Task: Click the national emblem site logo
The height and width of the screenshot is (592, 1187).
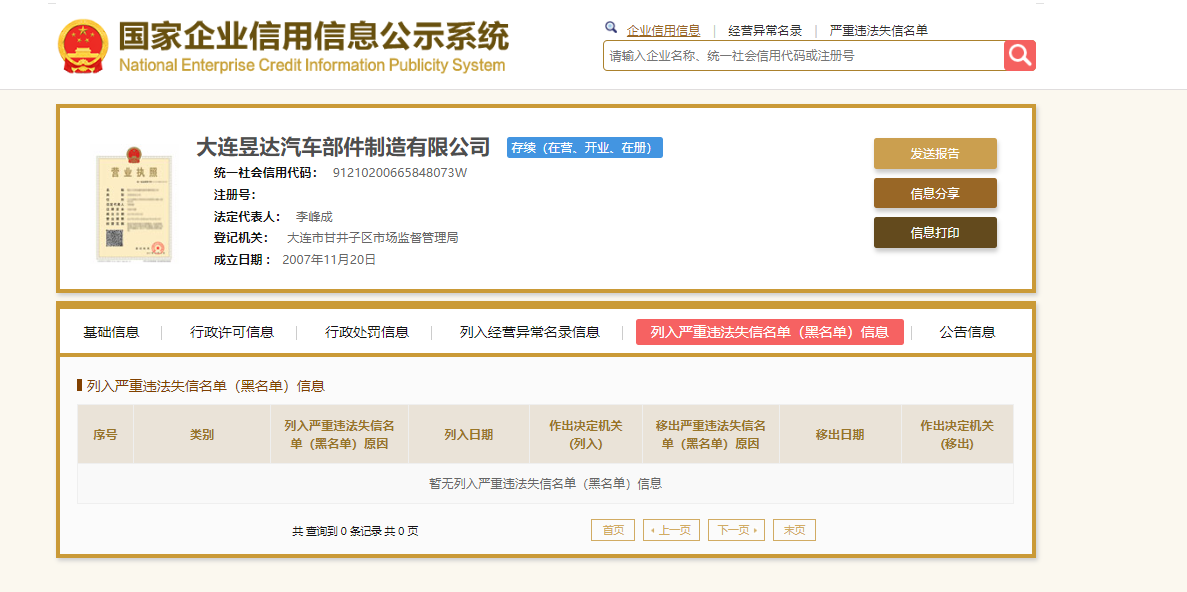Action: (83, 46)
